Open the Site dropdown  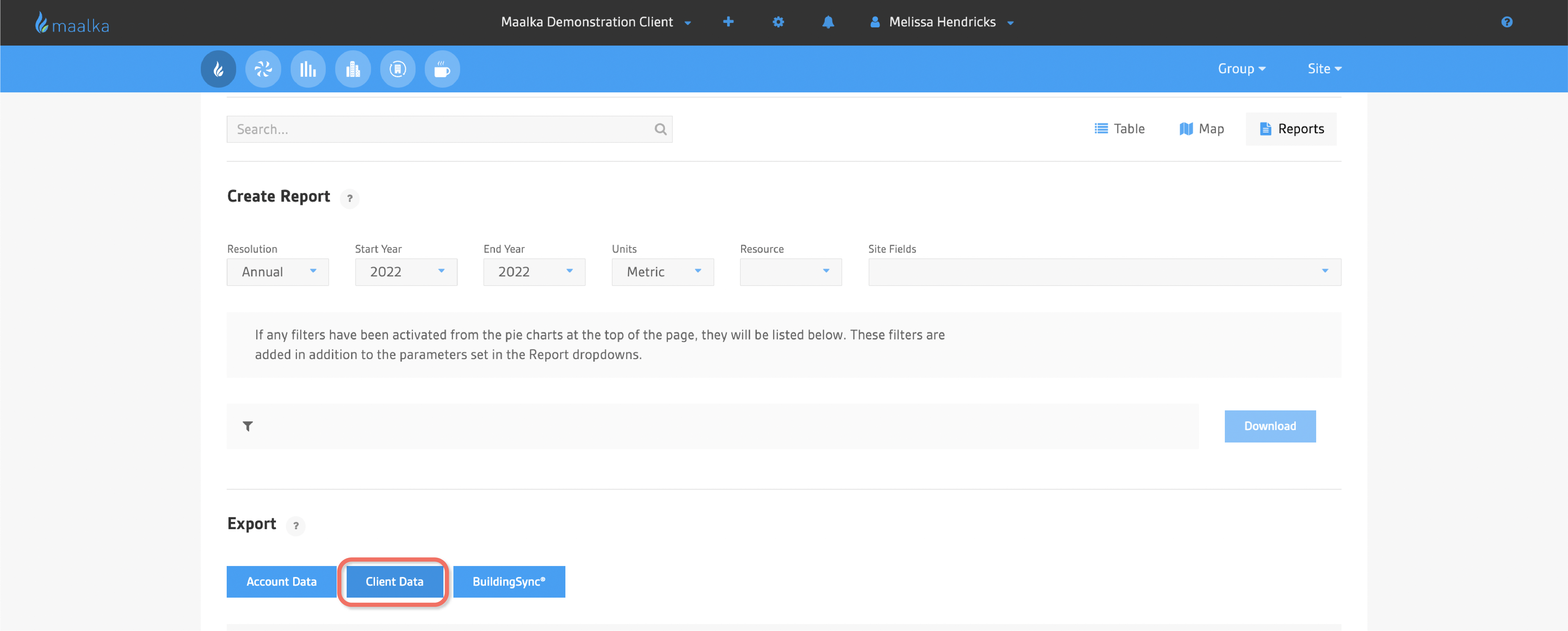pos(1325,69)
